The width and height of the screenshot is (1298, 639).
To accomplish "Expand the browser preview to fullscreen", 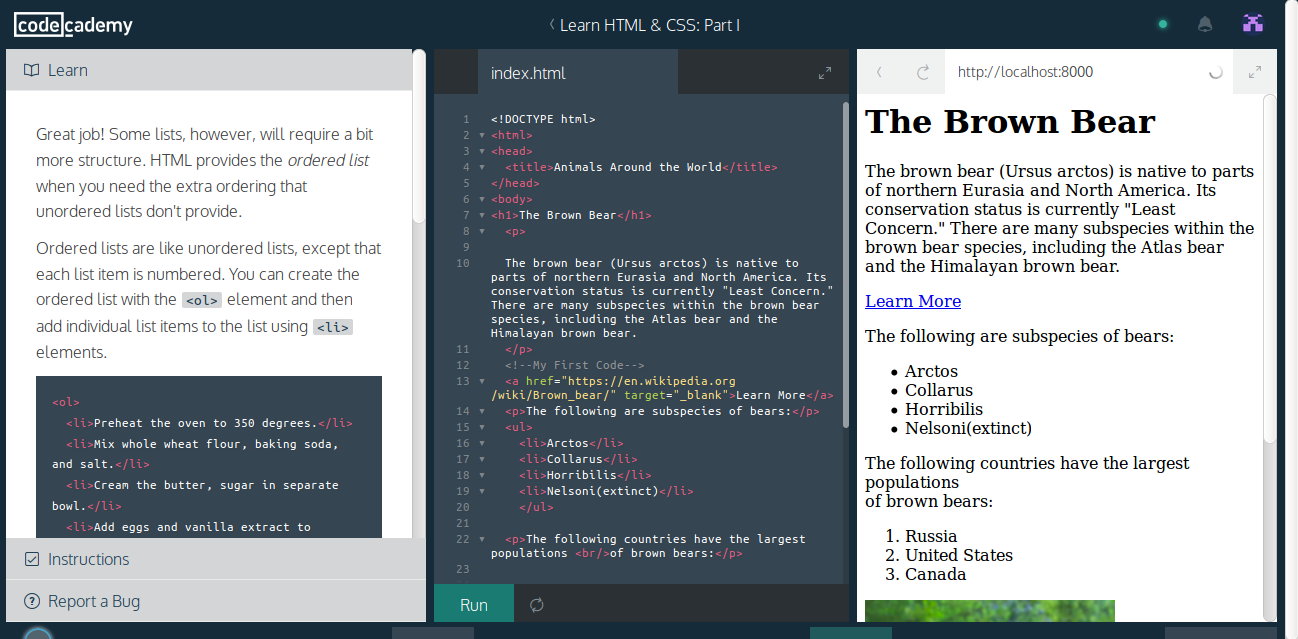I will pyautogui.click(x=1255, y=72).
